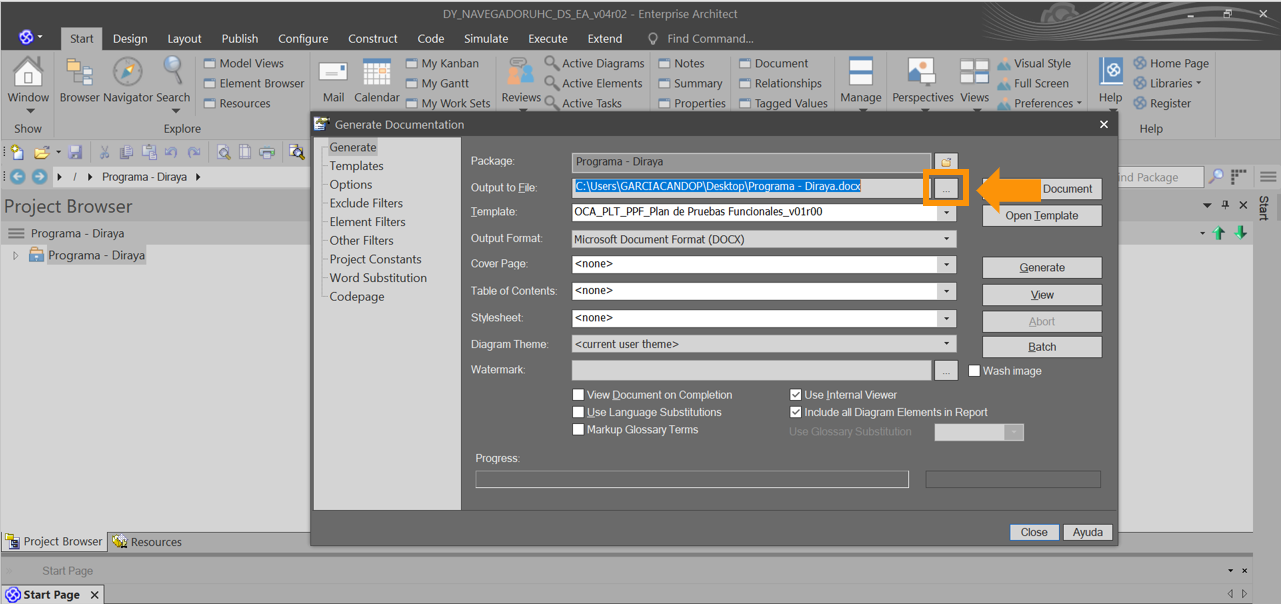Uncheck Include all Diagram Elements in Report
This screenshot has width=1281, height=604.
[796, 412]
